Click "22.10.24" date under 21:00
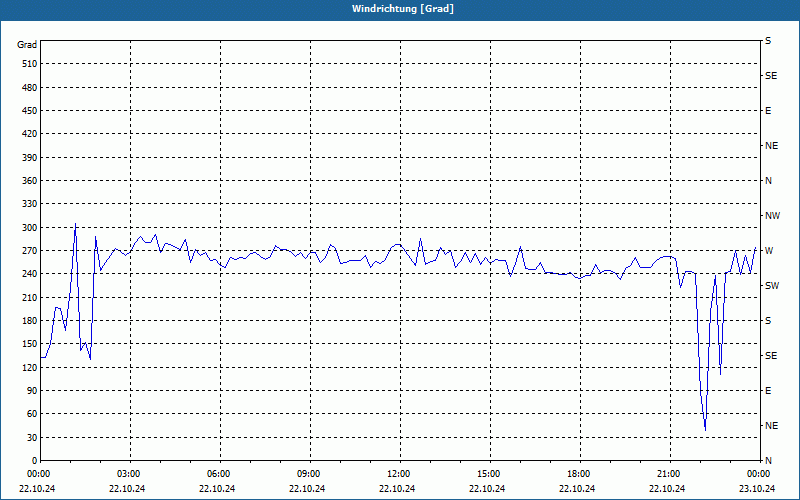The height and width of the screenshot is (500, 800). (x=667, y=488)
